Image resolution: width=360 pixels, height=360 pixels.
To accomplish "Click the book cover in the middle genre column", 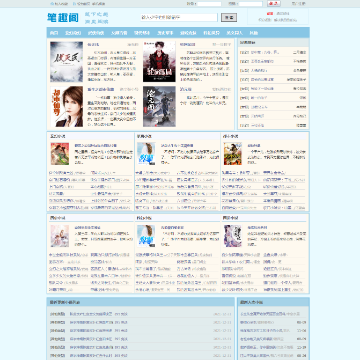I will (146, 154).
